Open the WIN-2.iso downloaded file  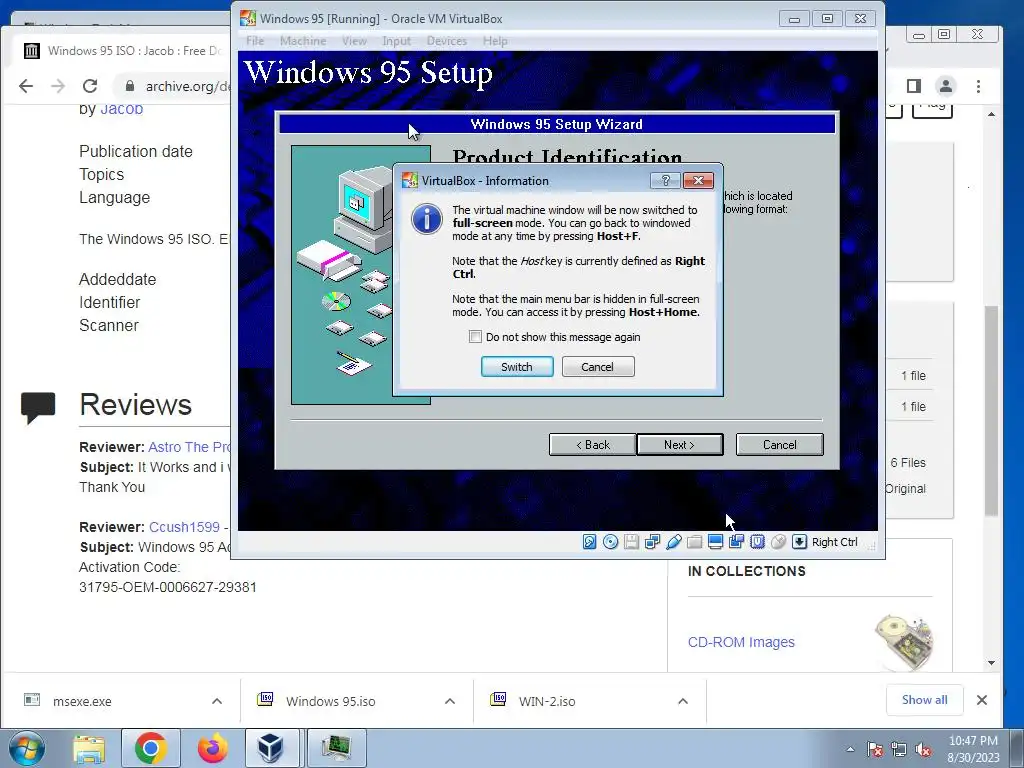547,701
